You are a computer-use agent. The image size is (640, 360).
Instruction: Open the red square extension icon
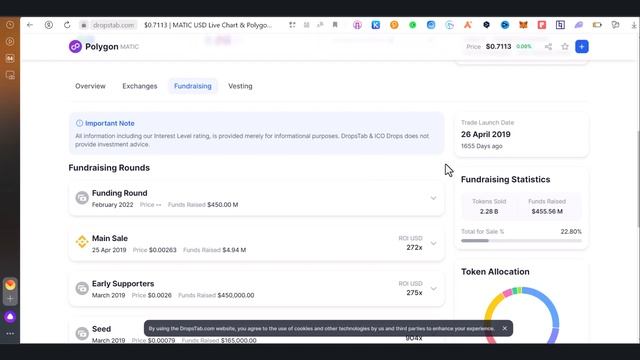coord(542,25)
